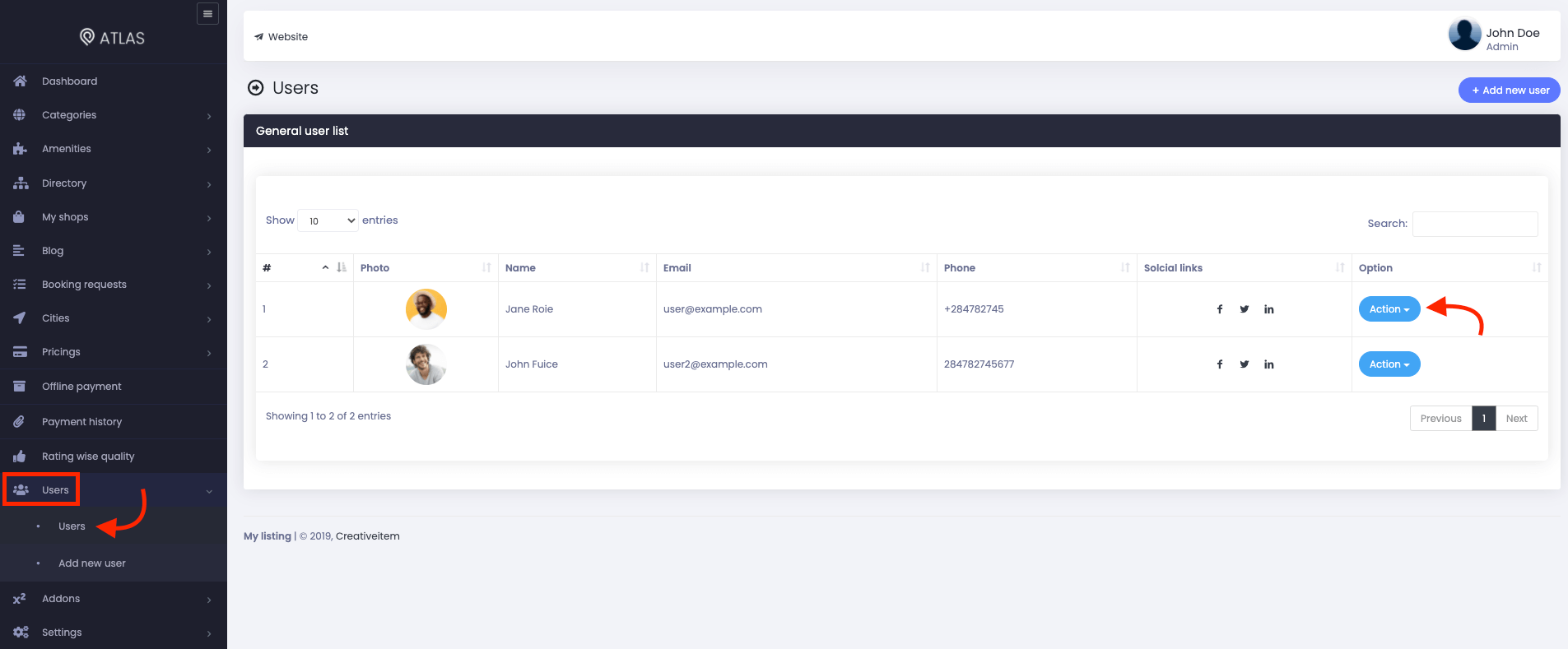Expand the My shops submenu chevron

click(209, 218)
